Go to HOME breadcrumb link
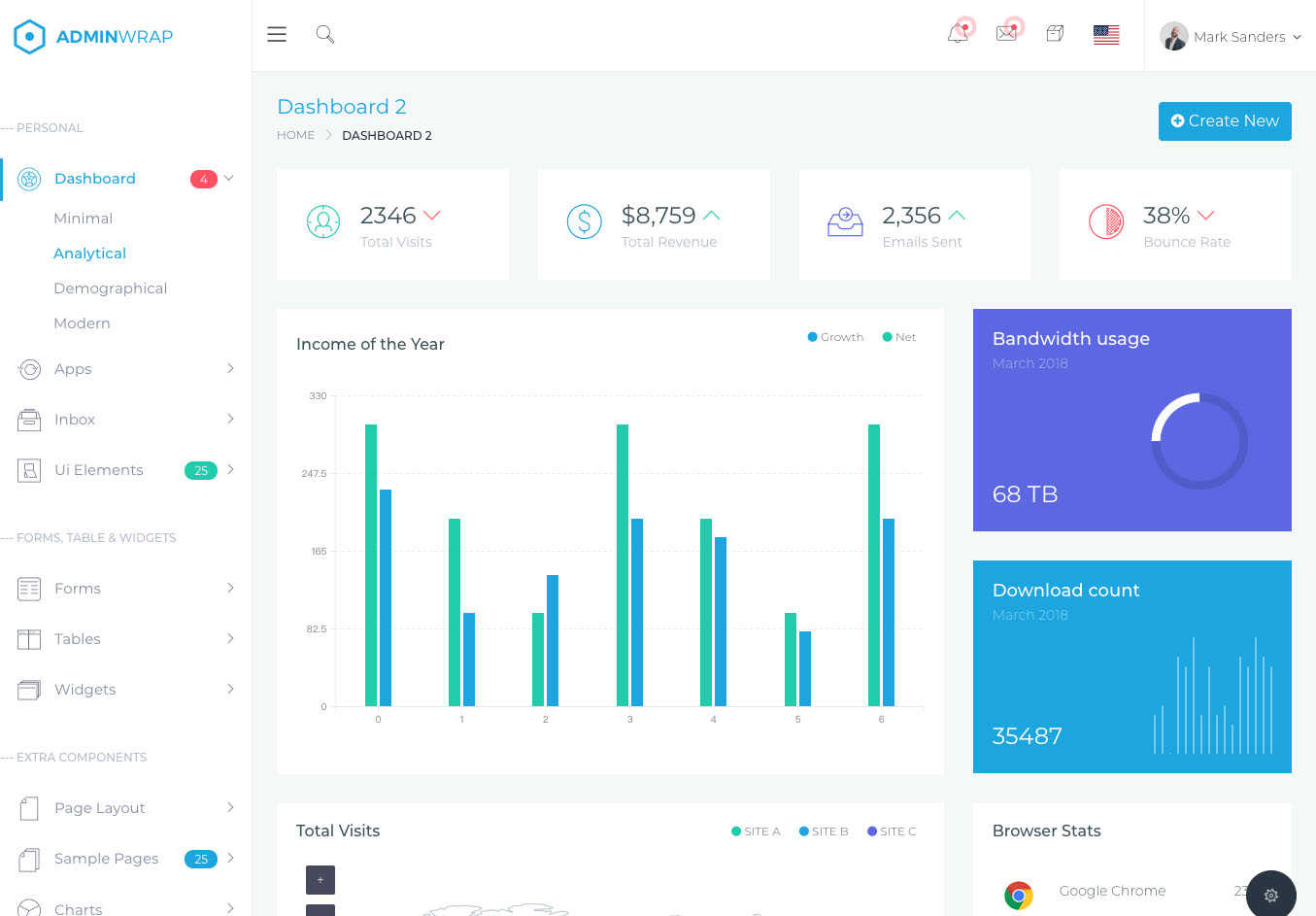The height and width of the screenshot is (916, 1316). [x=295, y=135]
